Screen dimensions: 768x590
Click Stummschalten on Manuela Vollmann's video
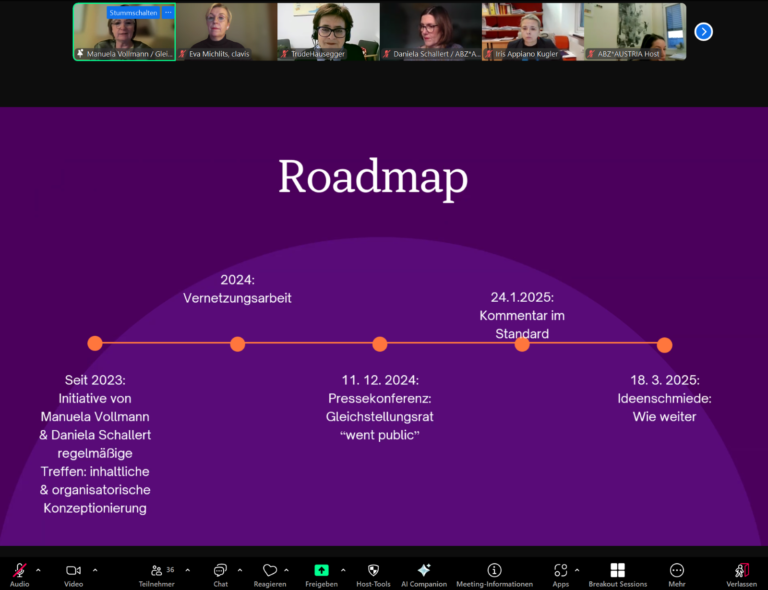(x=133, y=13)
